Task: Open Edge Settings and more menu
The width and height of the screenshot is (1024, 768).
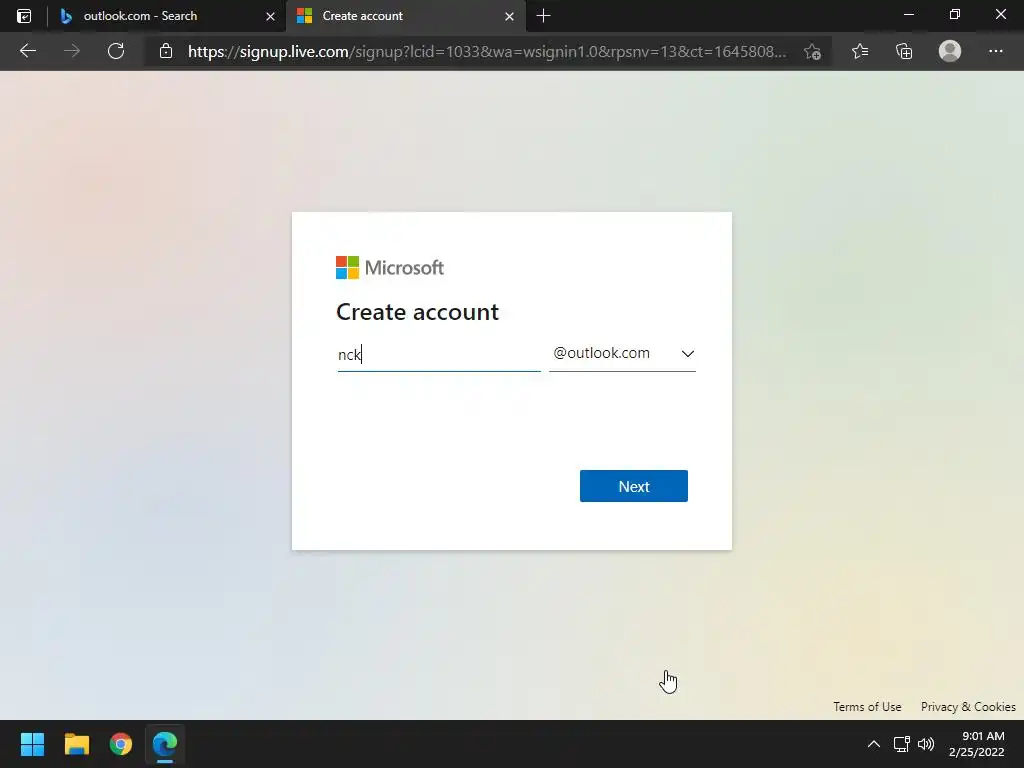Action: (995, 51)
